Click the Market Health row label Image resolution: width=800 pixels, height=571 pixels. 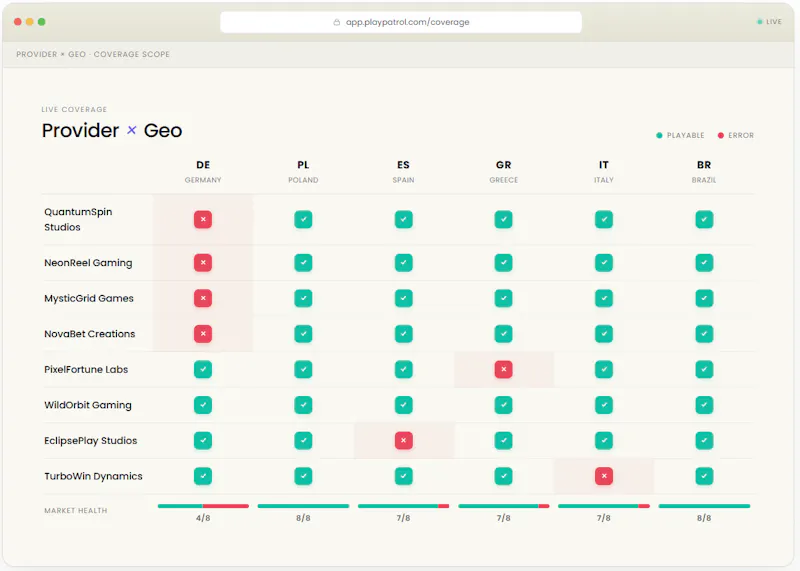(x=76, y=510)
